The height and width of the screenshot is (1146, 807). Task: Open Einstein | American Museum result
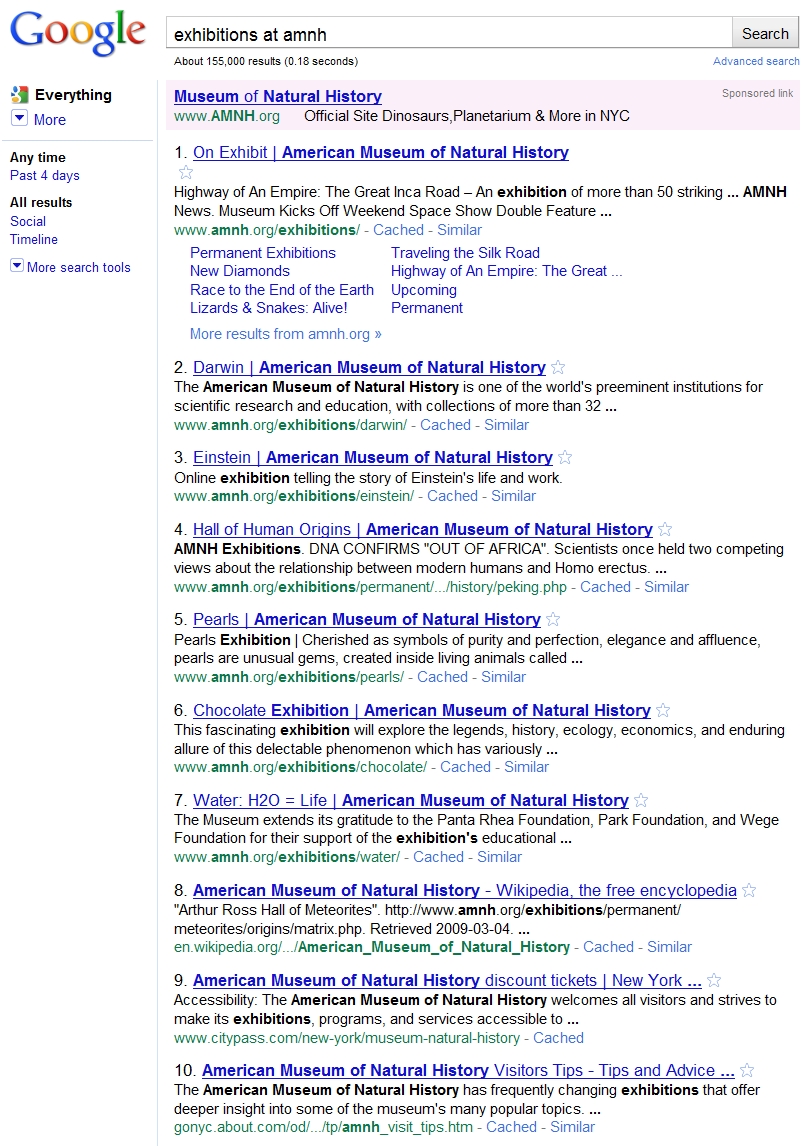[373, 458]
